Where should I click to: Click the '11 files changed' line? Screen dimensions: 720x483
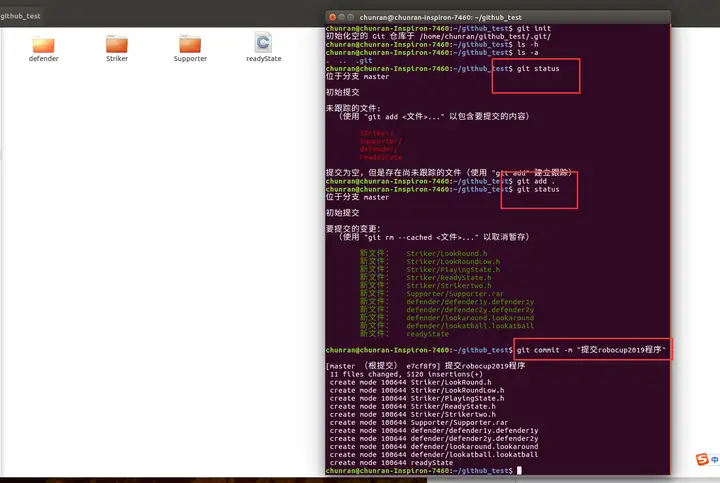point(406,374)
